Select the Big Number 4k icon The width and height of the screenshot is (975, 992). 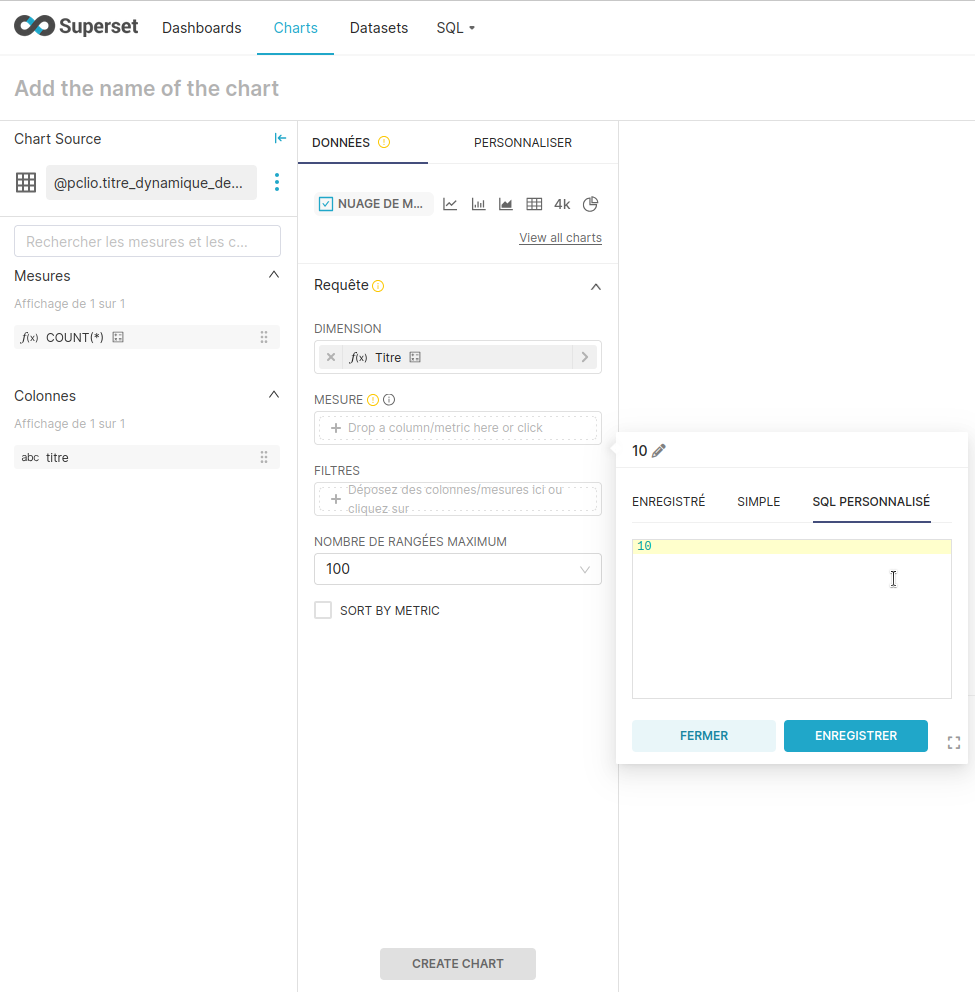tap(562, 204)
